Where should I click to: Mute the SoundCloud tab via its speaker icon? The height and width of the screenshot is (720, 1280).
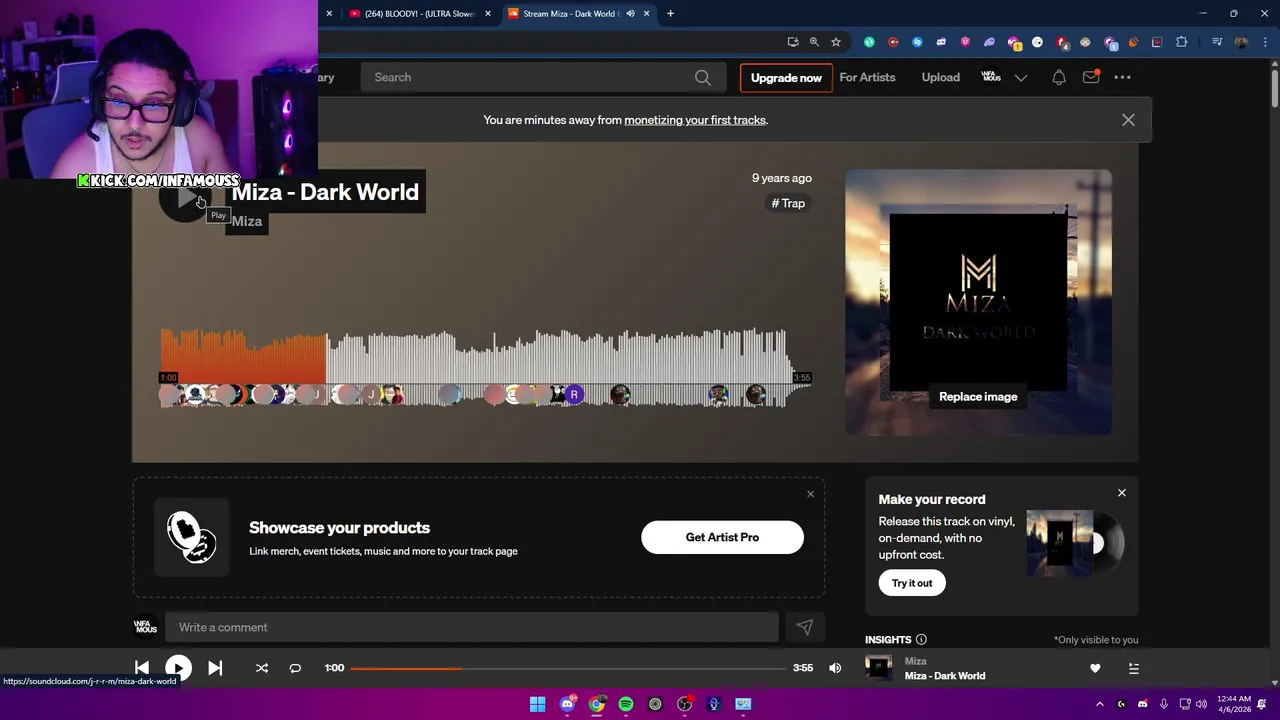pyautogui.click(x=630, y=13)
